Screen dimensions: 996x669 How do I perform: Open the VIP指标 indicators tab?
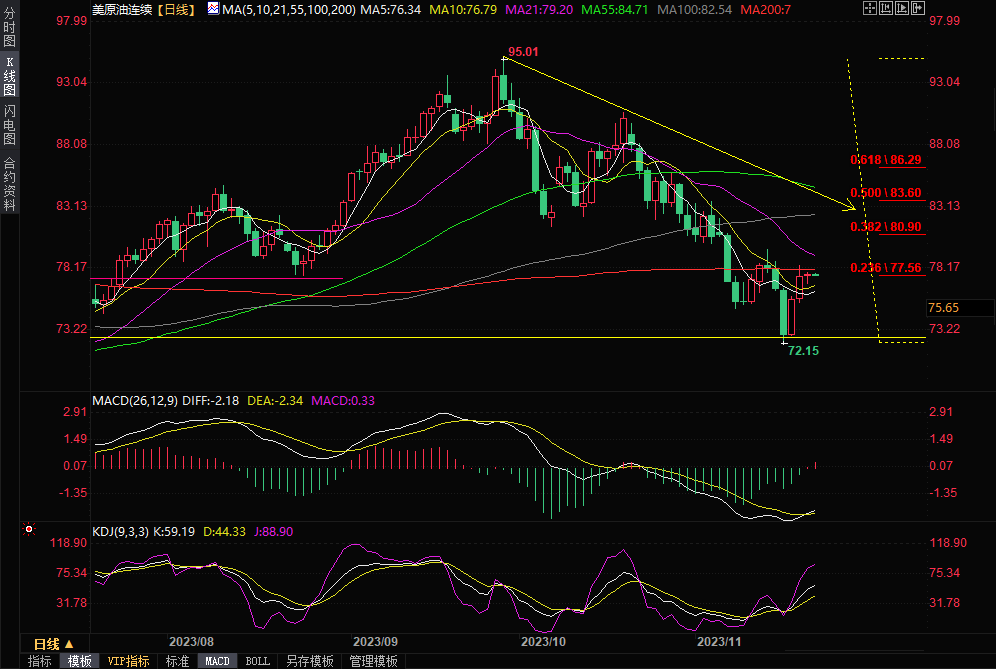click(x=128, y=661)
